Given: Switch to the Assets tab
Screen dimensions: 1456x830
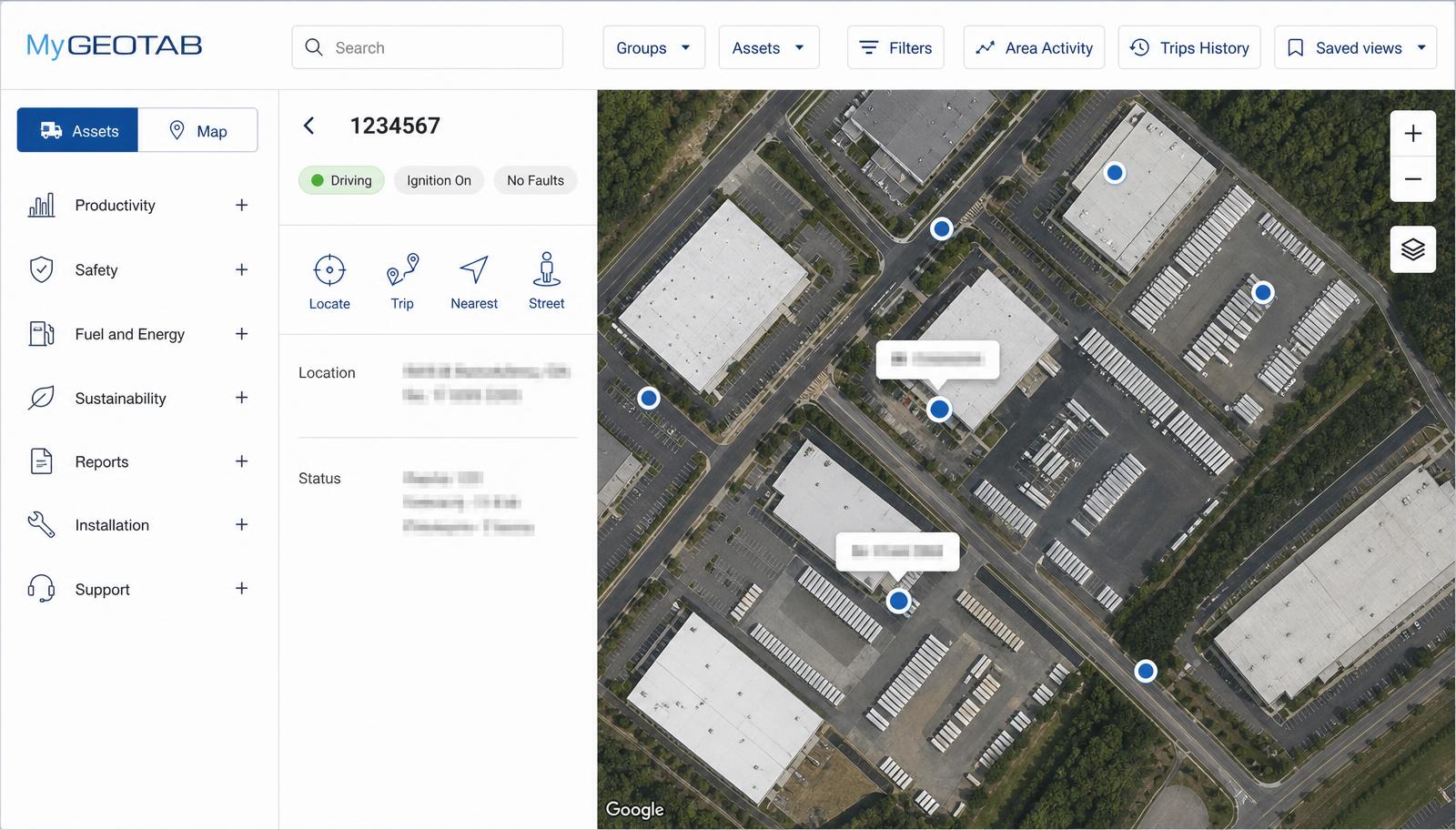Looking at the screenshot, I should [x=78, y=130].
